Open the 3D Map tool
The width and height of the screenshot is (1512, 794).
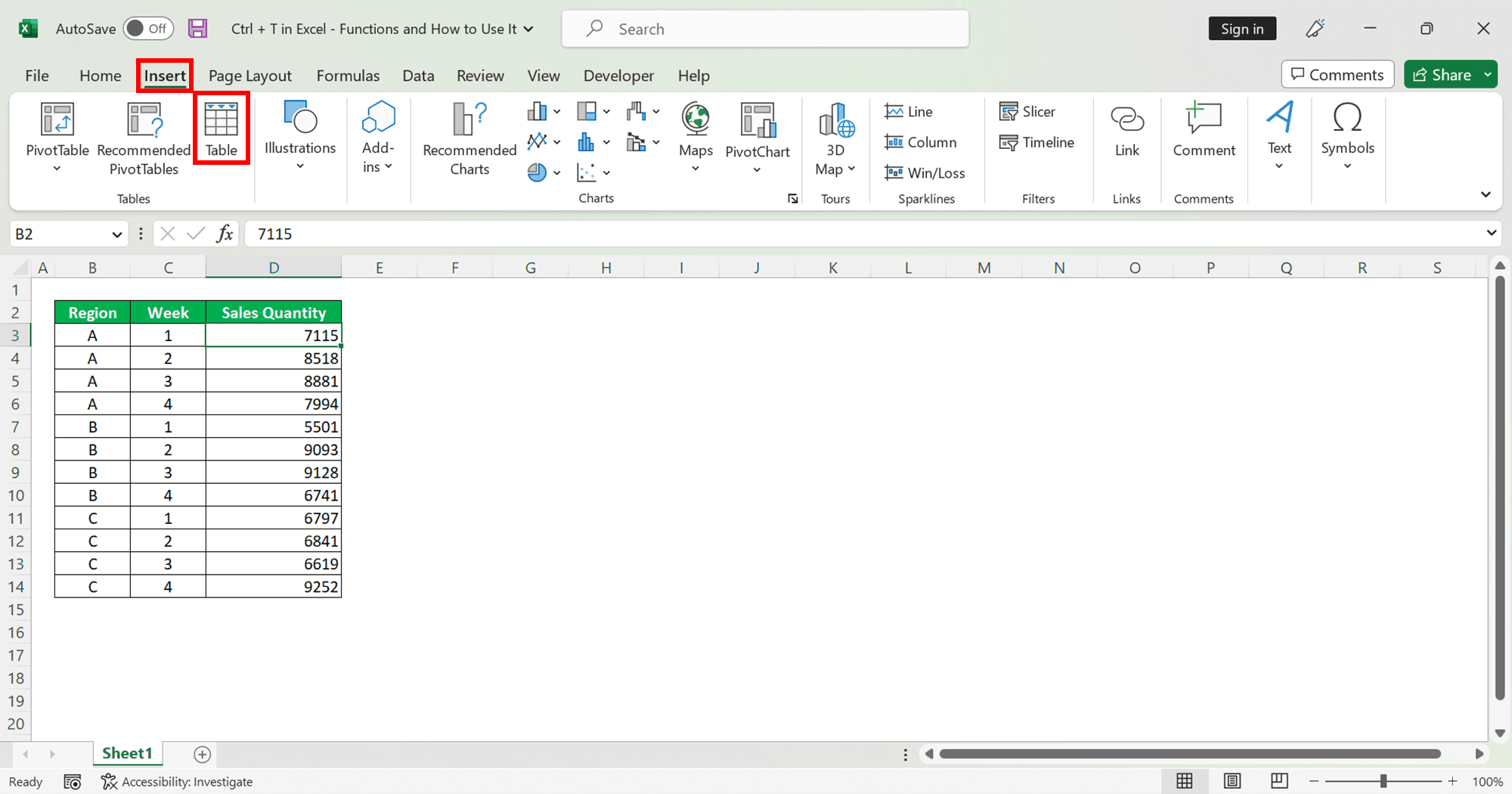coord(835,140)
